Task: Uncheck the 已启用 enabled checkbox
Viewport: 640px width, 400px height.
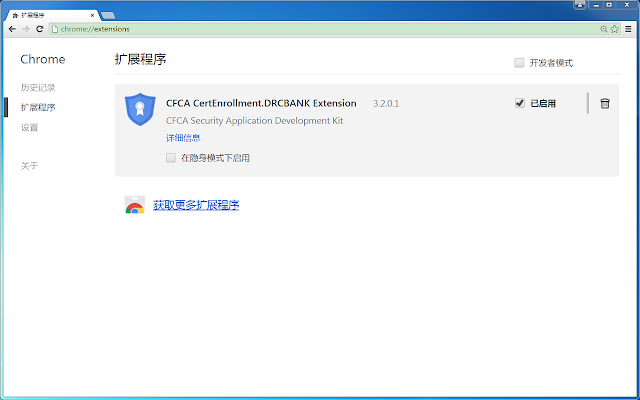Action: coord(520,103)
